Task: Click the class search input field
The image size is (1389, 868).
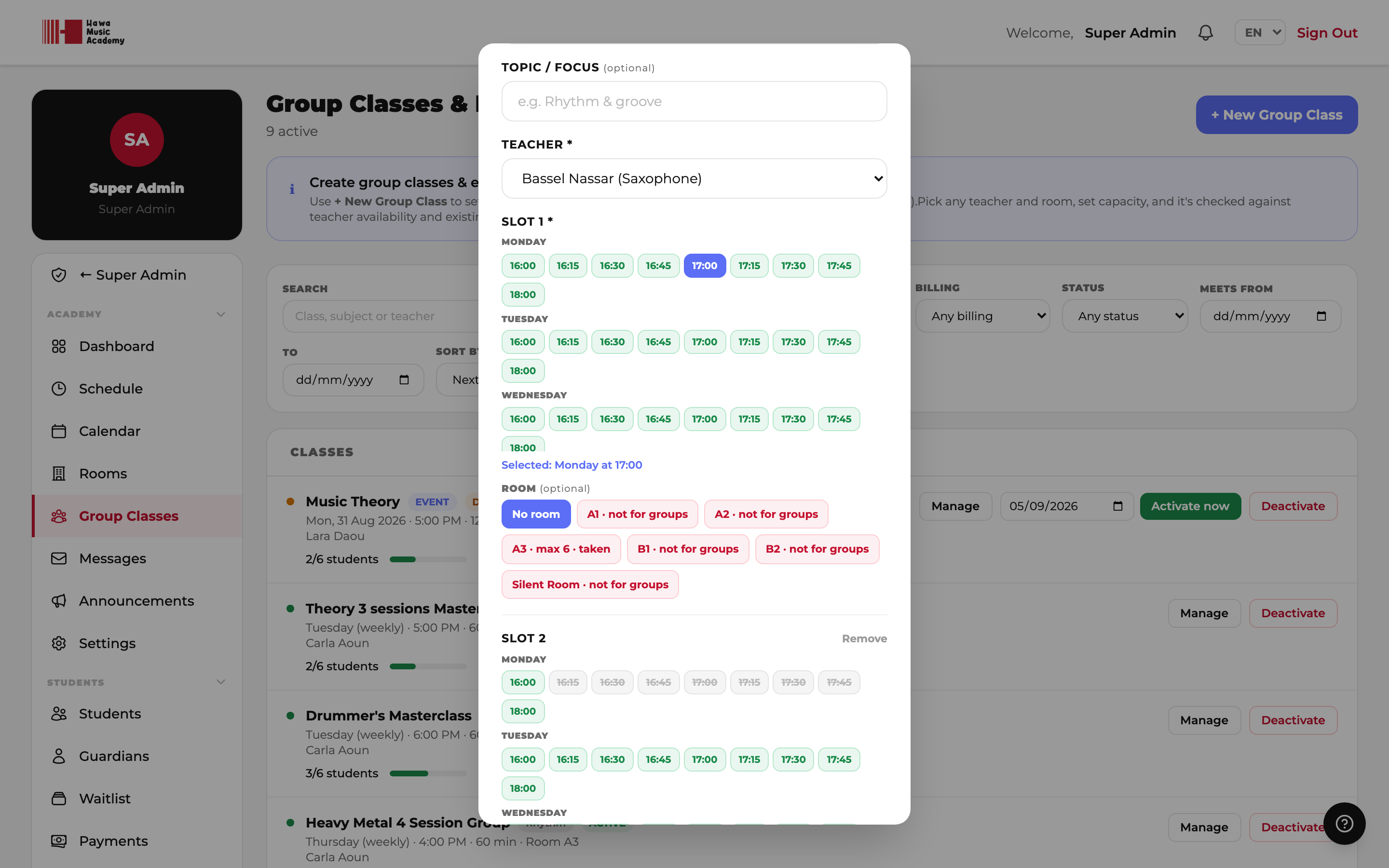Action: click(x=381, y=316)
